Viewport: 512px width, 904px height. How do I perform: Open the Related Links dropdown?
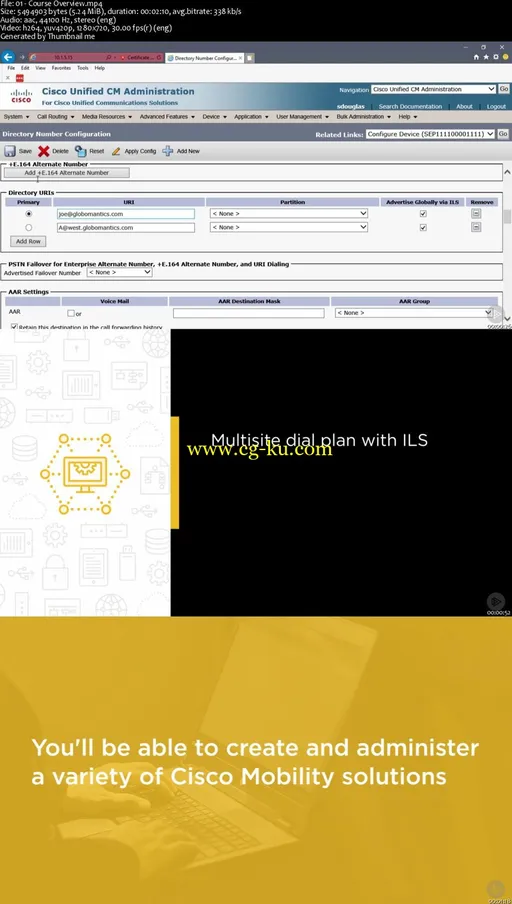click(x=430, y=134)
